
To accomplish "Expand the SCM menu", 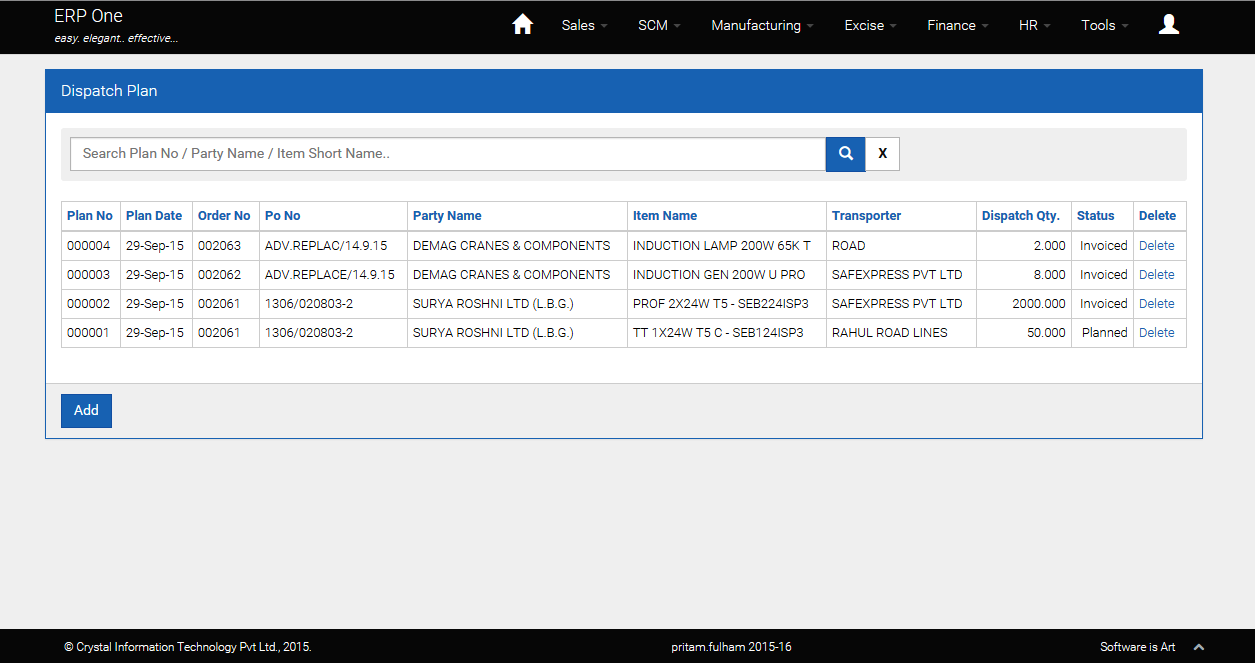I will [x=659, y=26].
